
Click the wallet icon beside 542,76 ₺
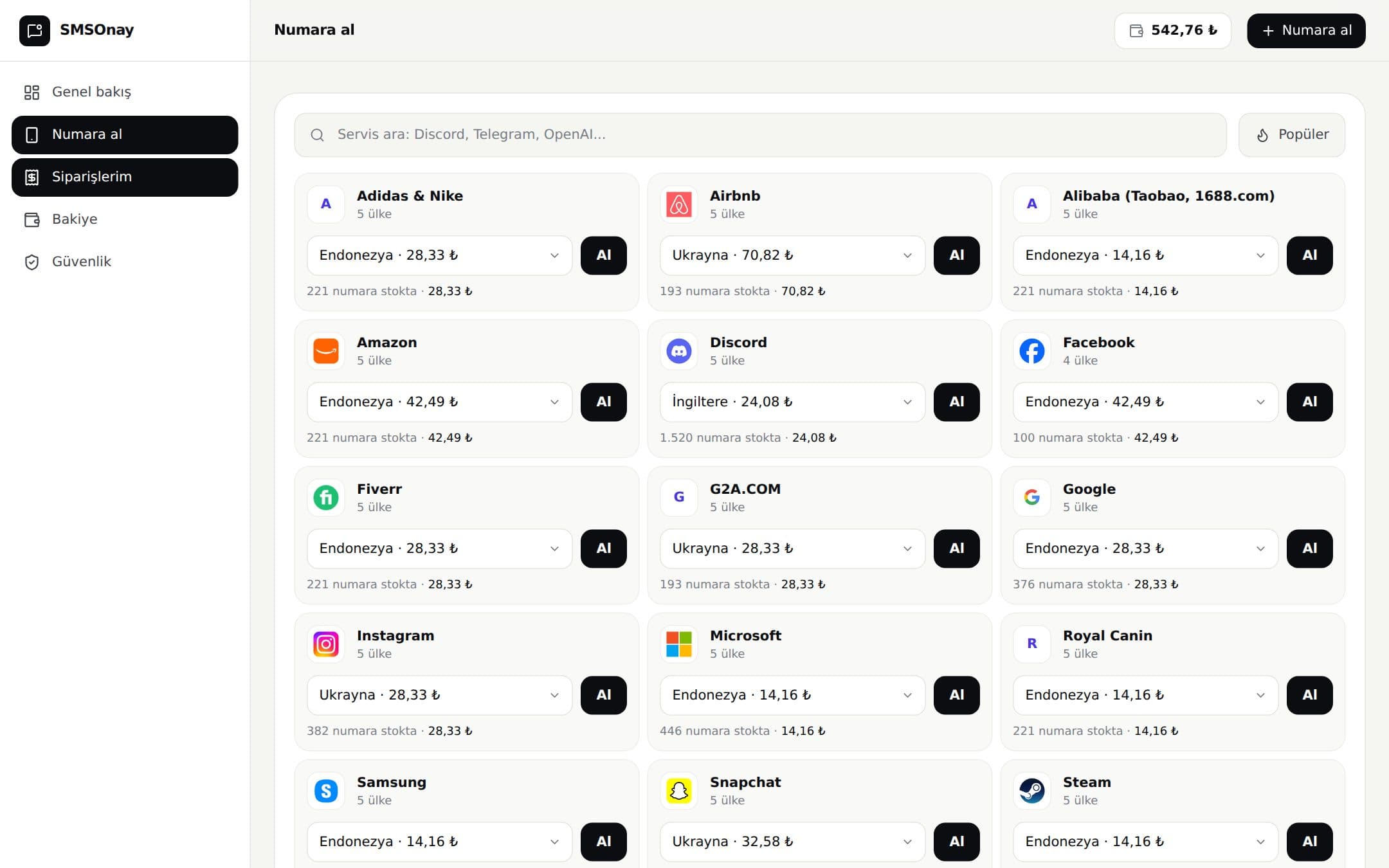click(x=1136, y=31)
